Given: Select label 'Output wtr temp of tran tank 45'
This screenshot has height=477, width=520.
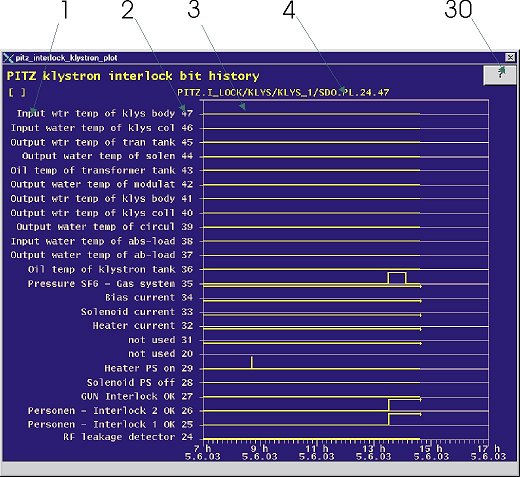Looking at the screenshot, I should tap(102, 142).
